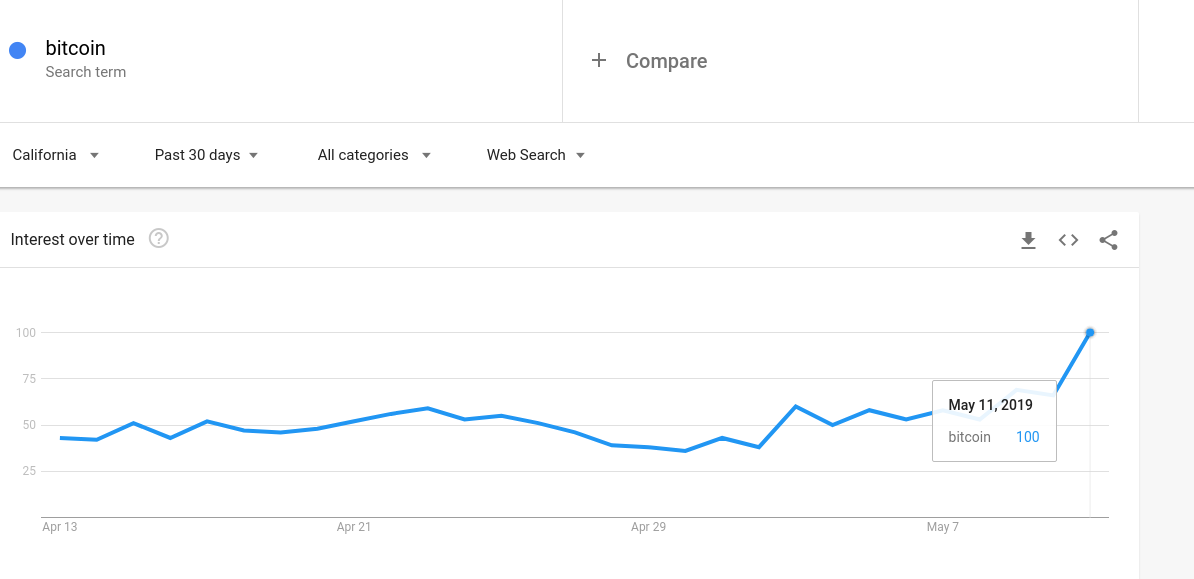
Task: Click the dropdown arrow next to California
Action: [94, 155]
